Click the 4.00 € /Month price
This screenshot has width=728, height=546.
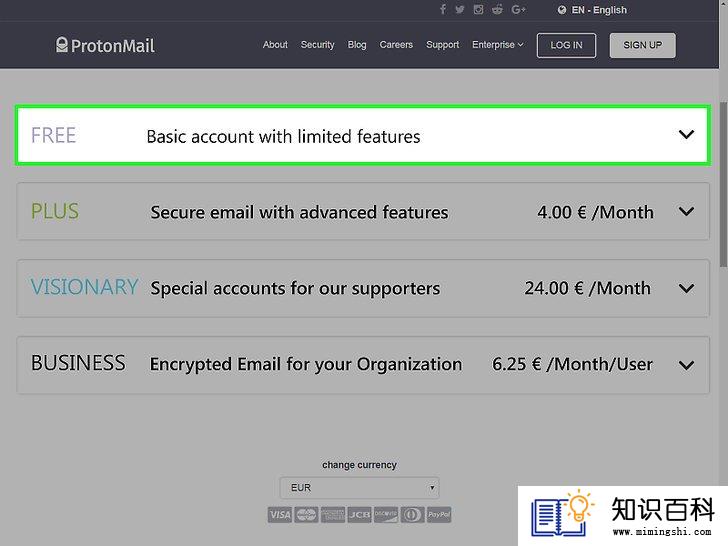point(596,212)
